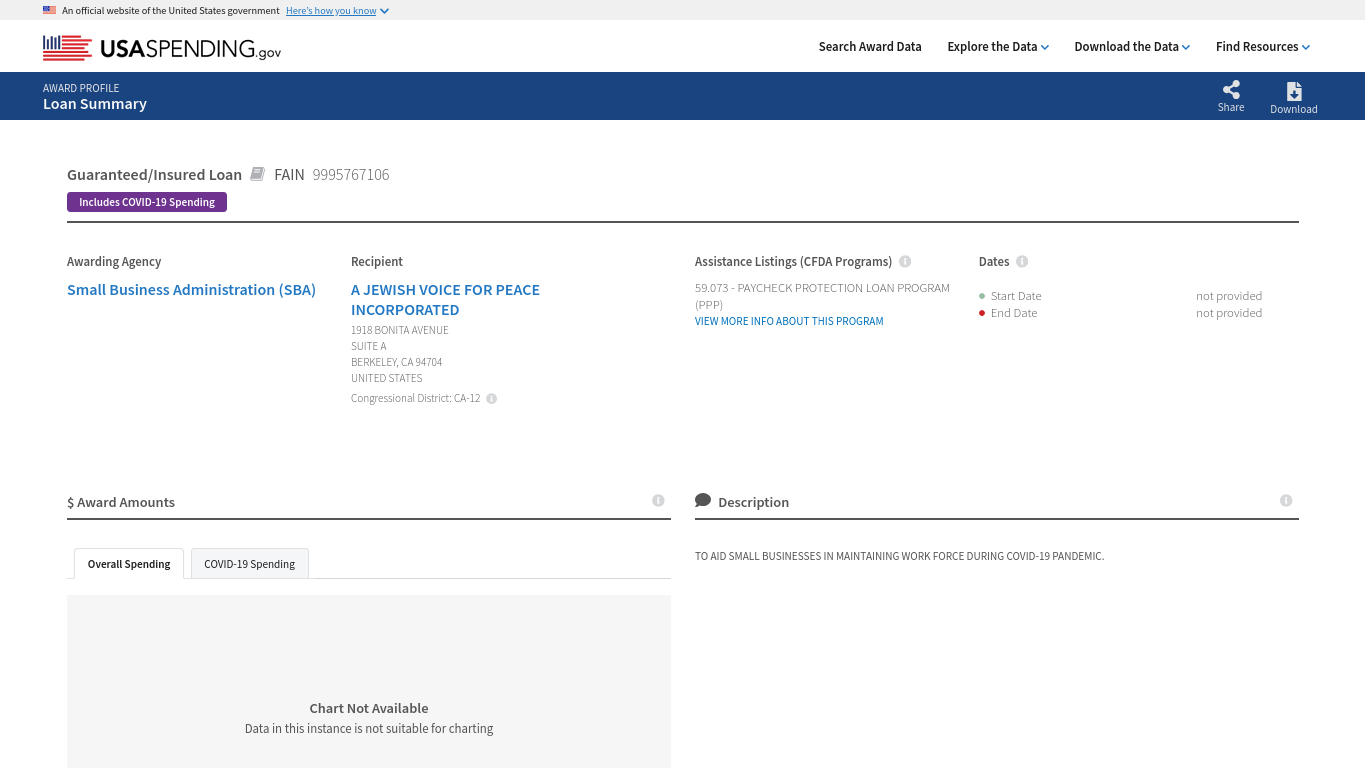Go to Search Award Data
The height and width of the screenshot is (768, 1365).
coord(870,47)
